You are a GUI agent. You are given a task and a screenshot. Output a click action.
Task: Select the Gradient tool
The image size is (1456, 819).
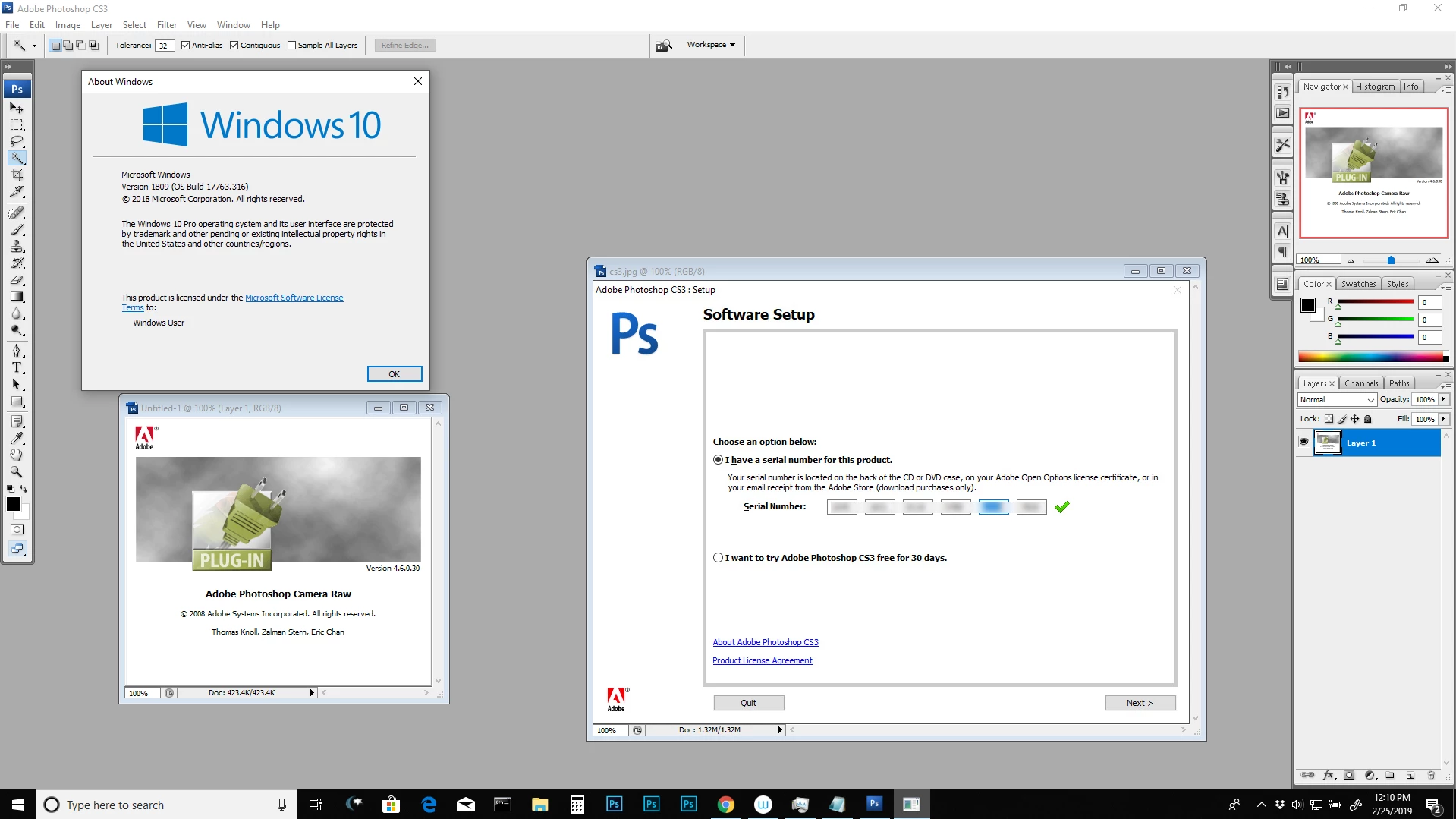17,297
